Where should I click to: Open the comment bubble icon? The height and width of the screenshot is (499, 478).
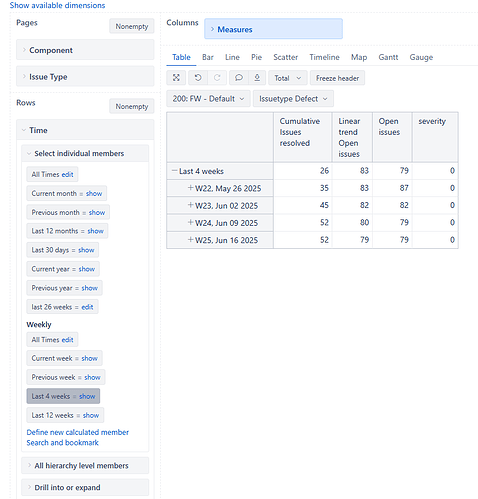239,78
